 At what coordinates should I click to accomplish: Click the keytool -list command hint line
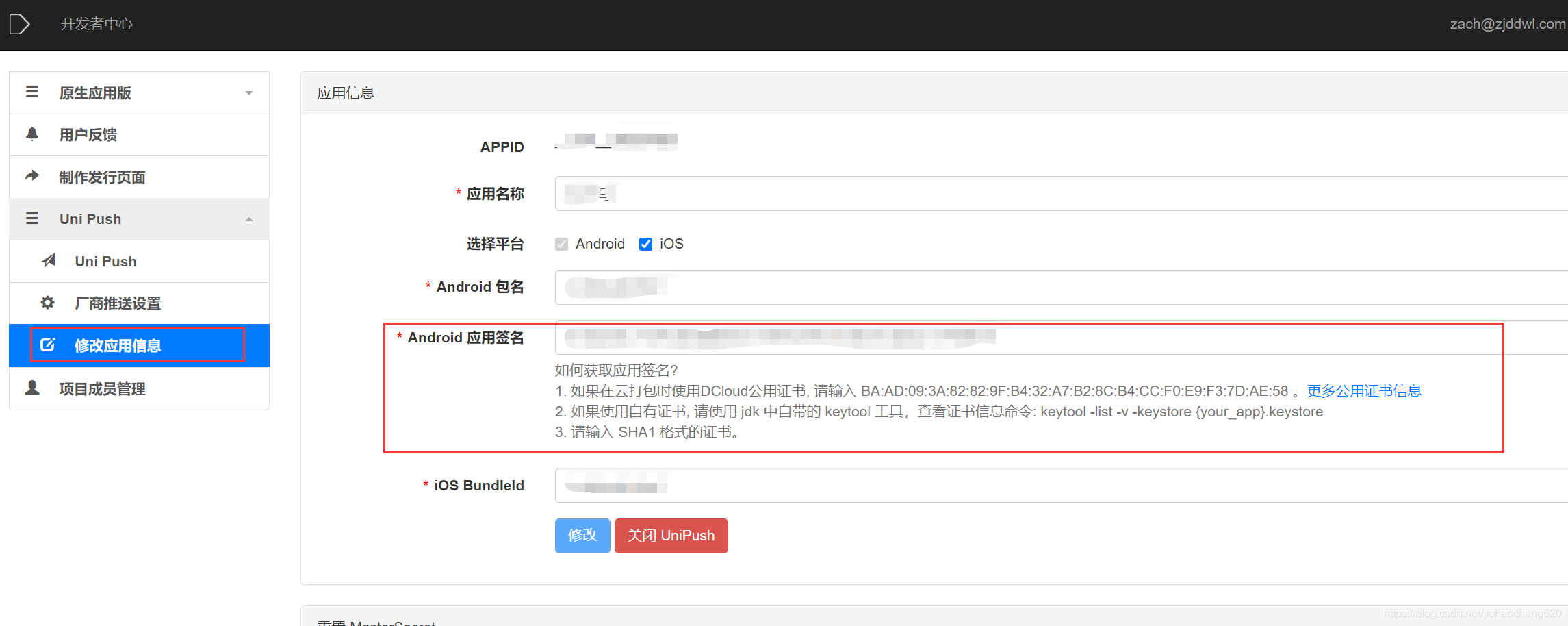click(939, 412)
